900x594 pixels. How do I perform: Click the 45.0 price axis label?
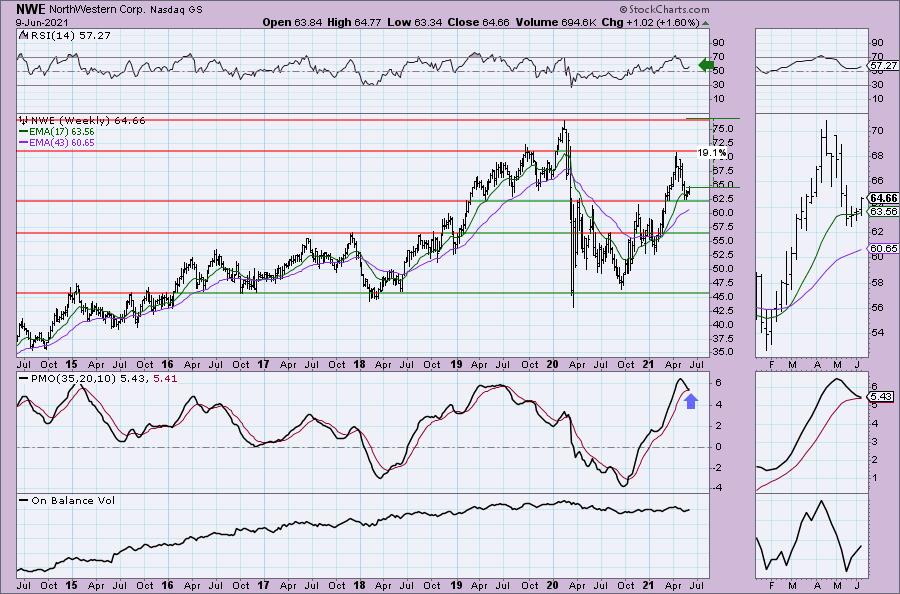(x=721, y=297)
